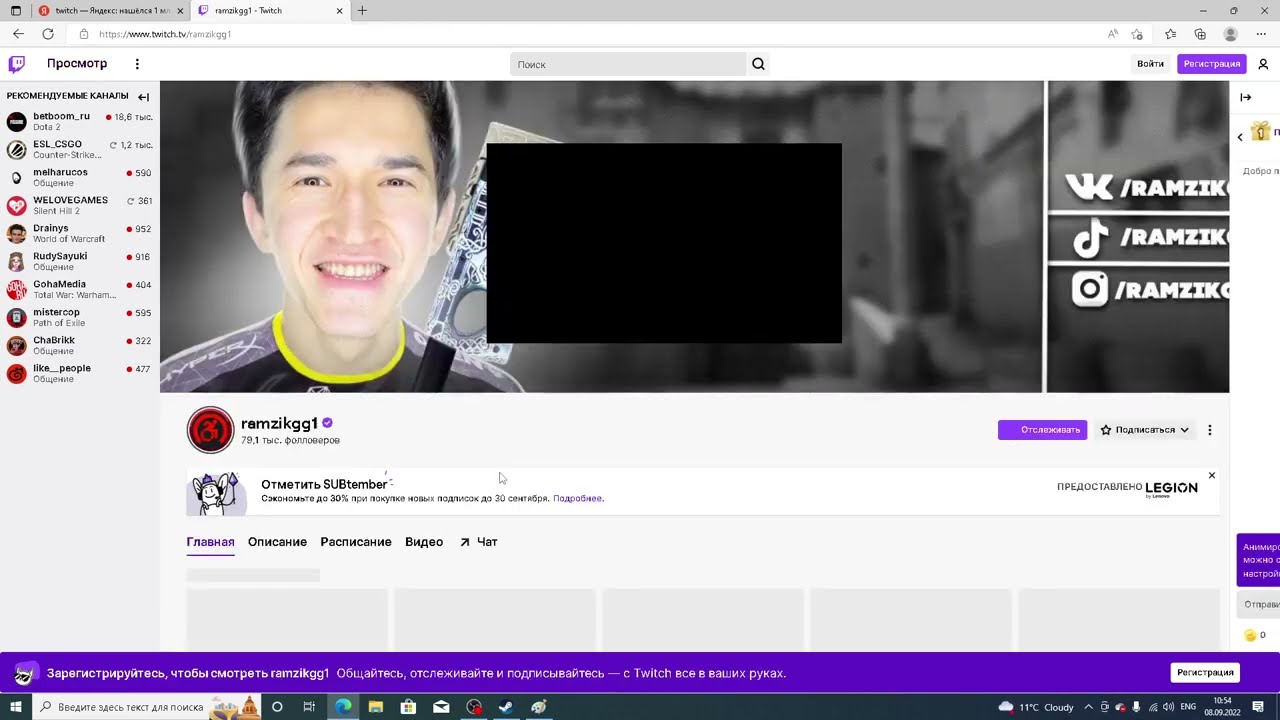Open browser collections
Screen dimensions: 1280x720
[1200, 34]
